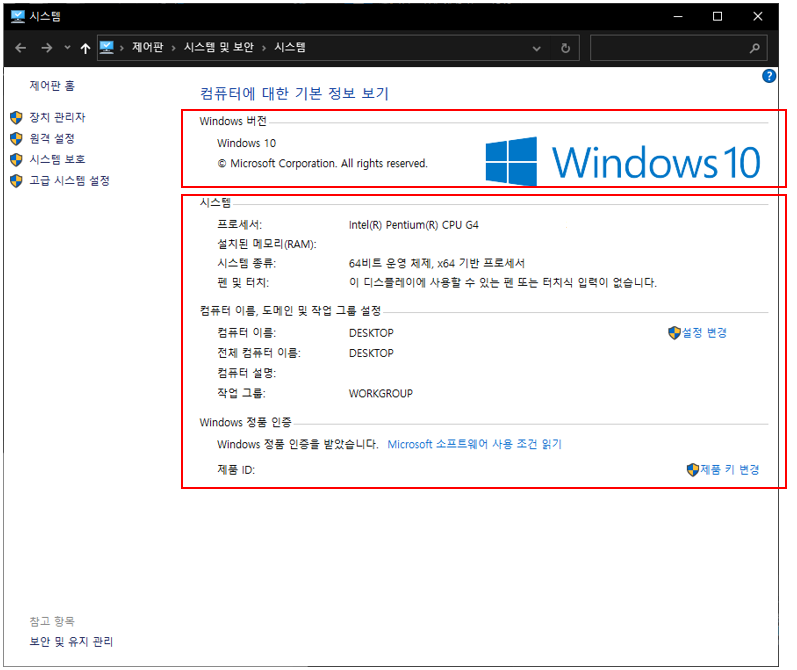Click text Windows 정품 인증을 받았습니다
The image size is (797, 670).
298,444
